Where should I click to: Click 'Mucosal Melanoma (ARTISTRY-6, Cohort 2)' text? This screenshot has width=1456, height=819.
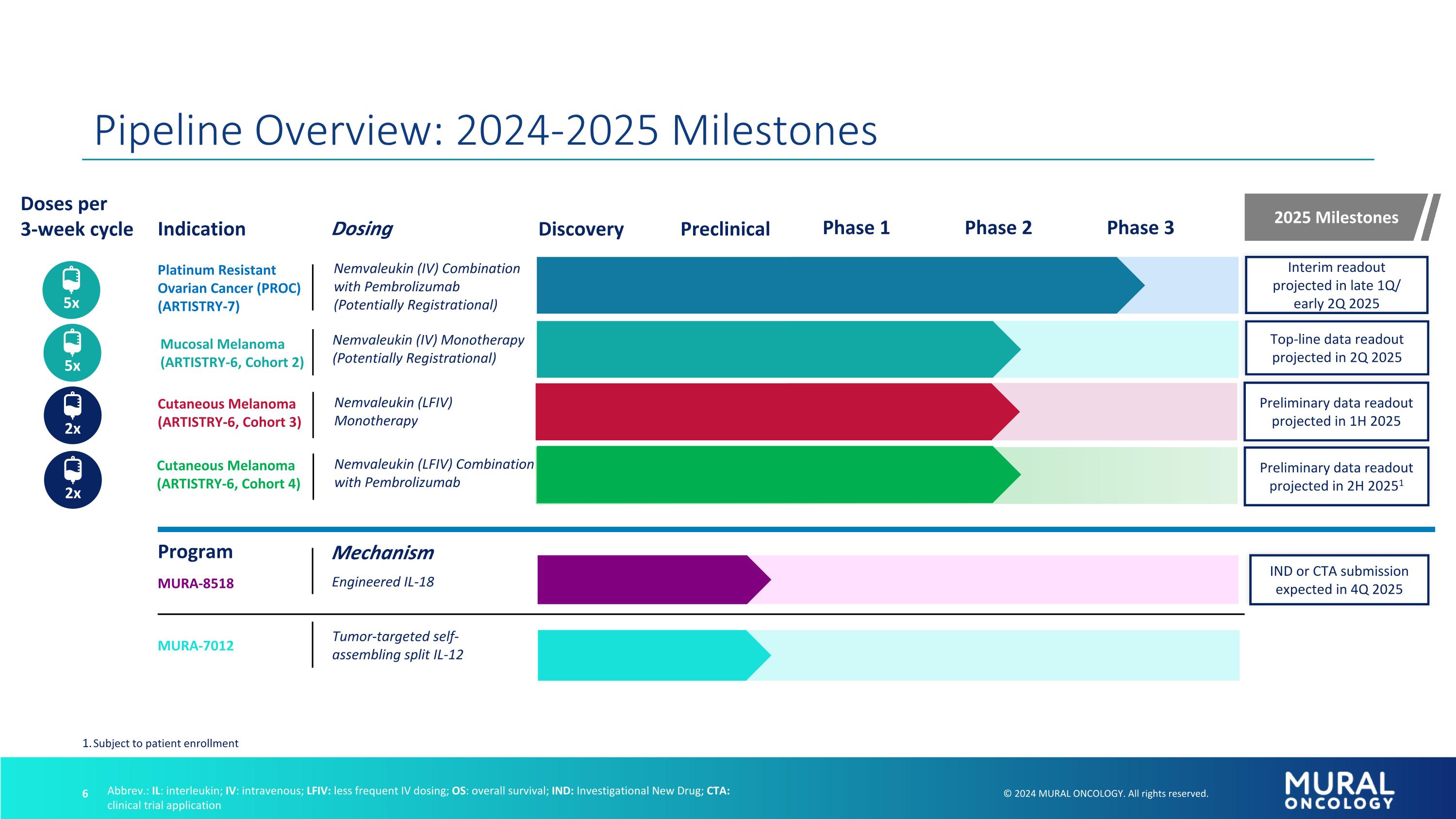tap(232, 353)
